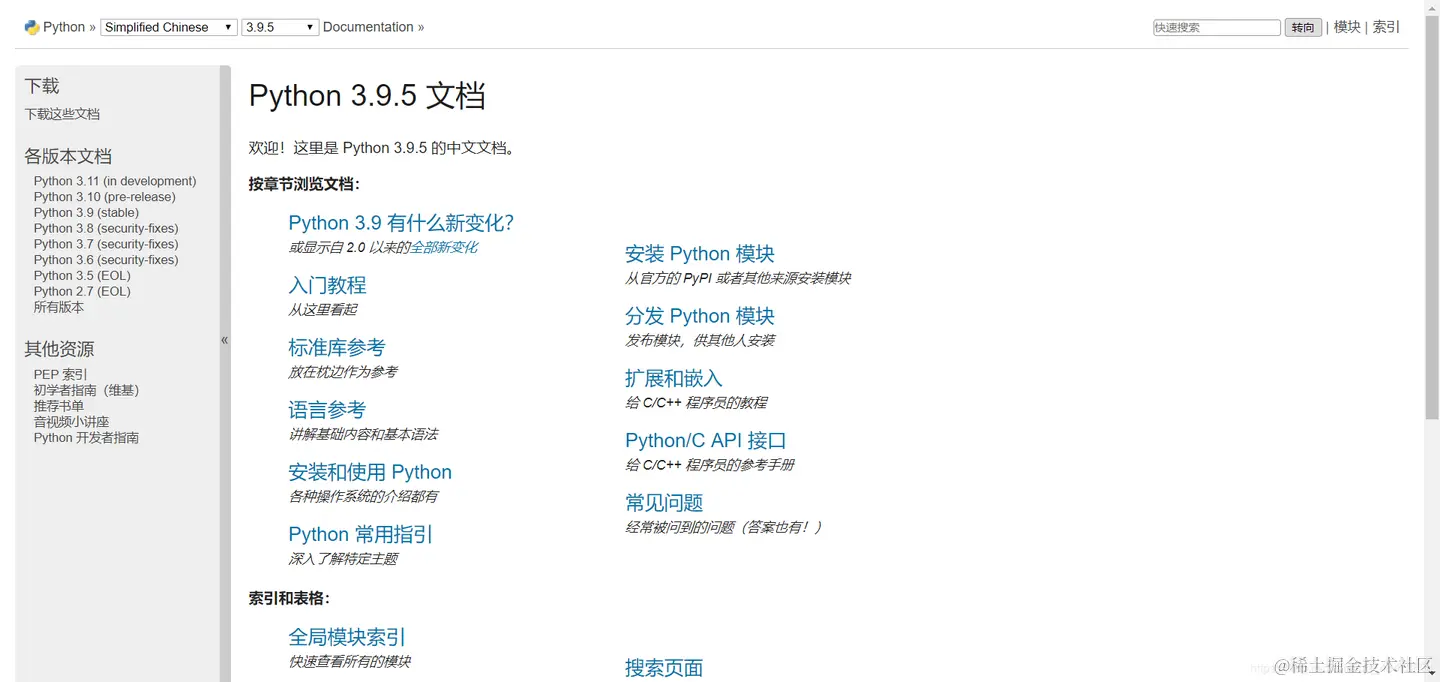
Task: Click the Documentation breadcrumb link
Action: [368, 27]
